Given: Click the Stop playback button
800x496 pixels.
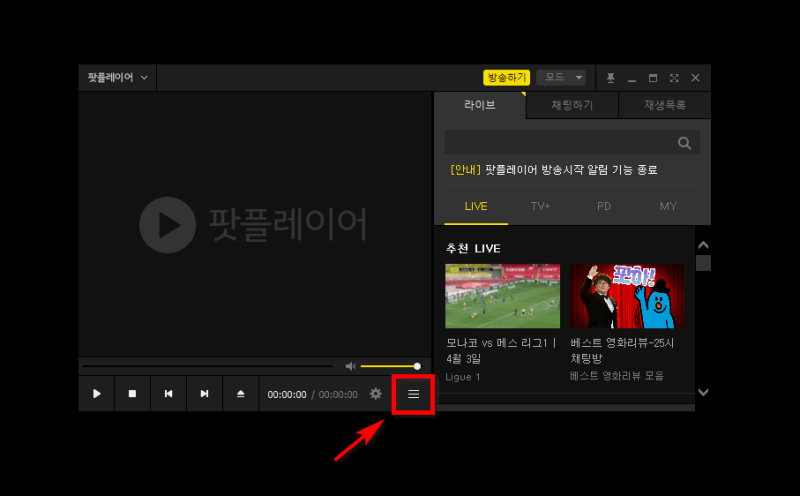Looking at the screenshot, I should point(132,394).
